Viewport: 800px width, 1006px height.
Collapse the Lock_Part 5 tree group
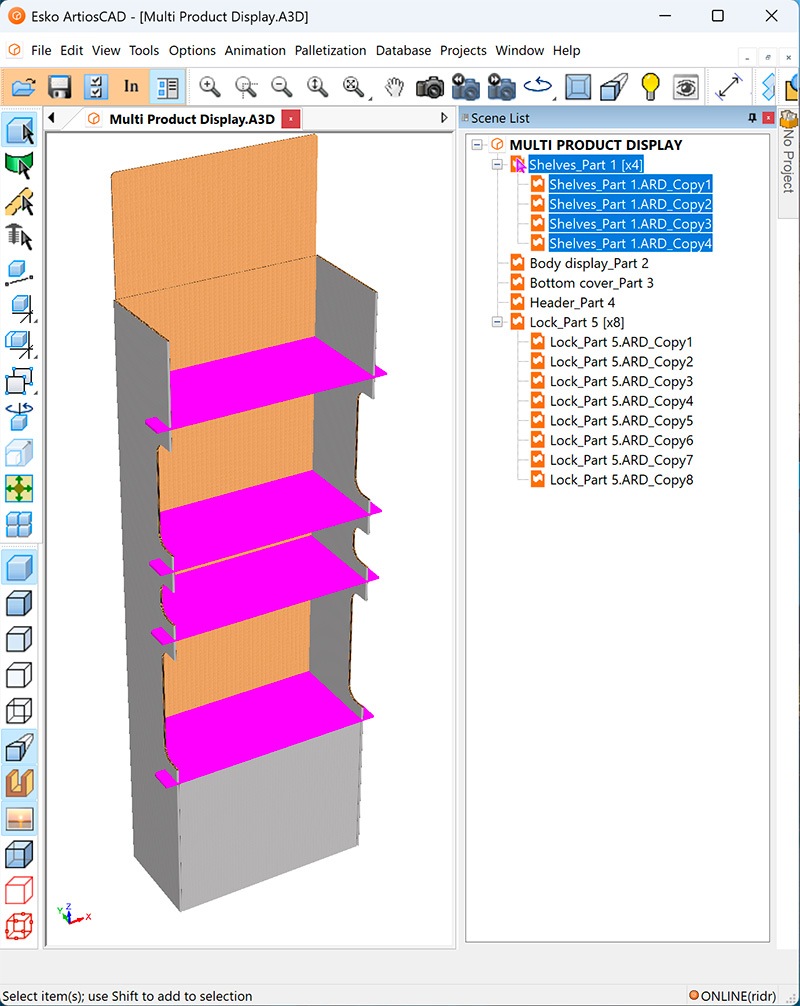(x=498, y=322)
